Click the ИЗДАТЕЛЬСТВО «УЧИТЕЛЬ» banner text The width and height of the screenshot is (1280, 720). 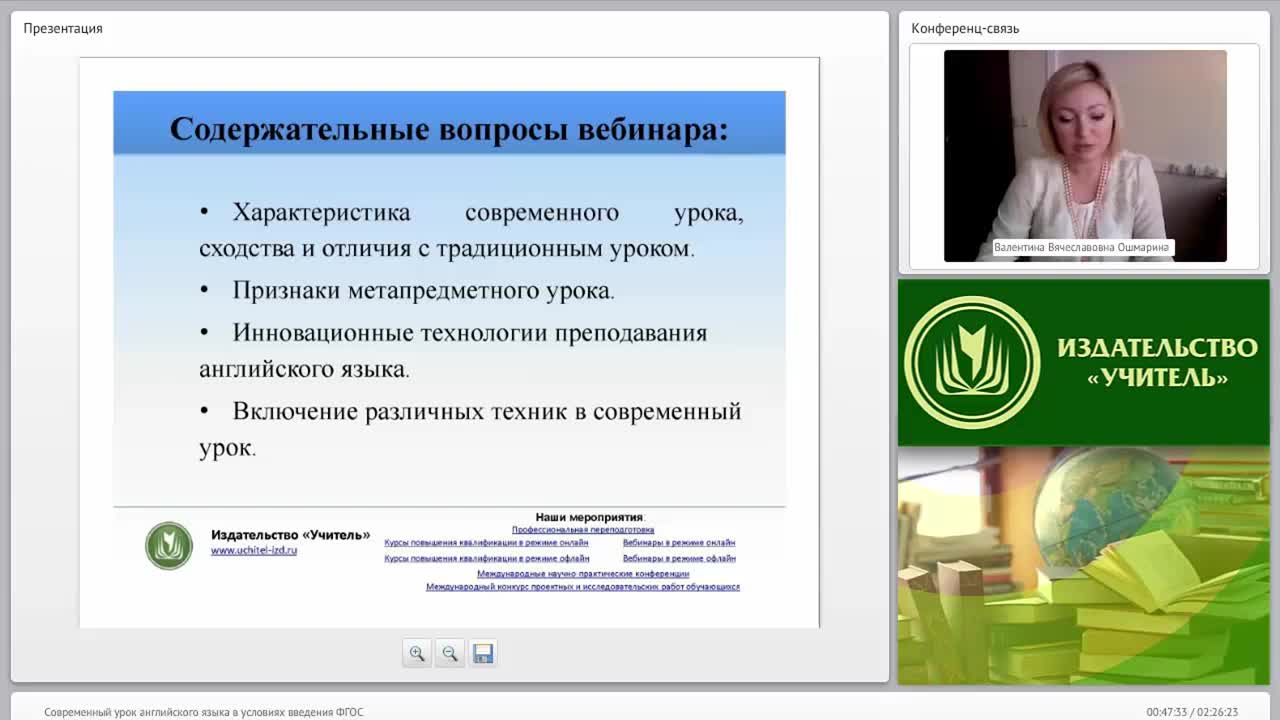[x=1157, y=362]
